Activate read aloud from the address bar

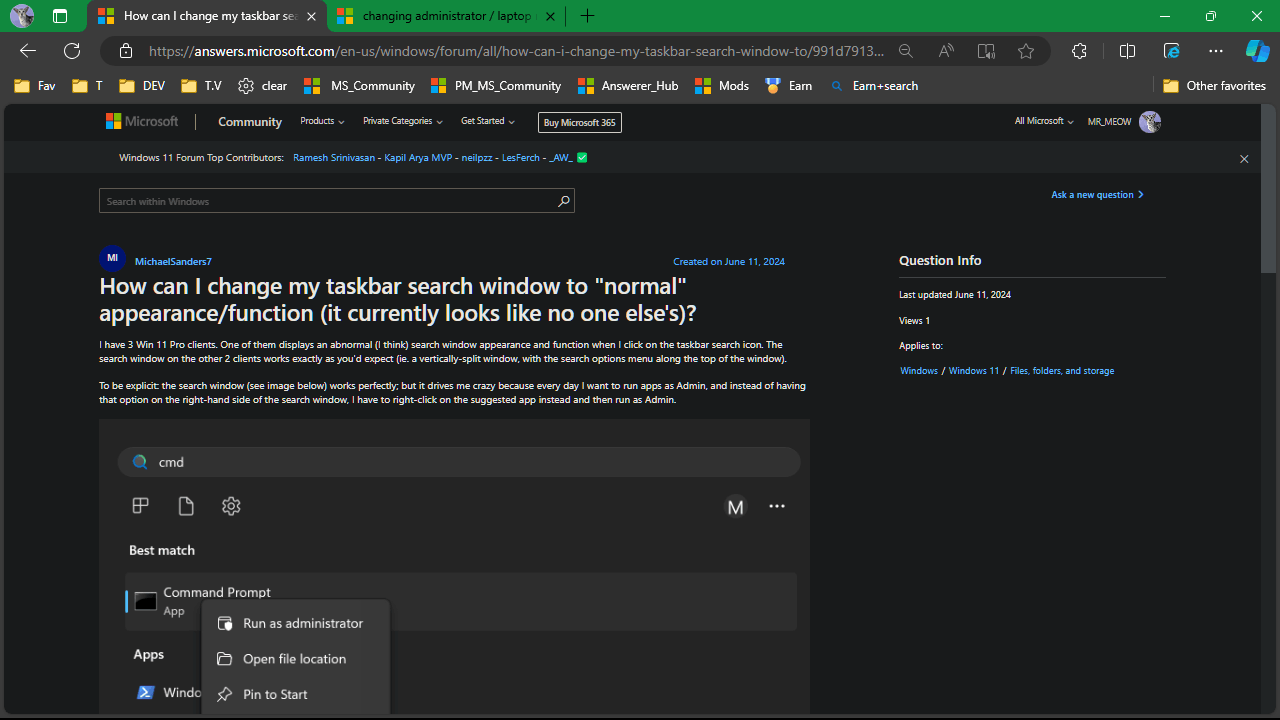[945, 51]
